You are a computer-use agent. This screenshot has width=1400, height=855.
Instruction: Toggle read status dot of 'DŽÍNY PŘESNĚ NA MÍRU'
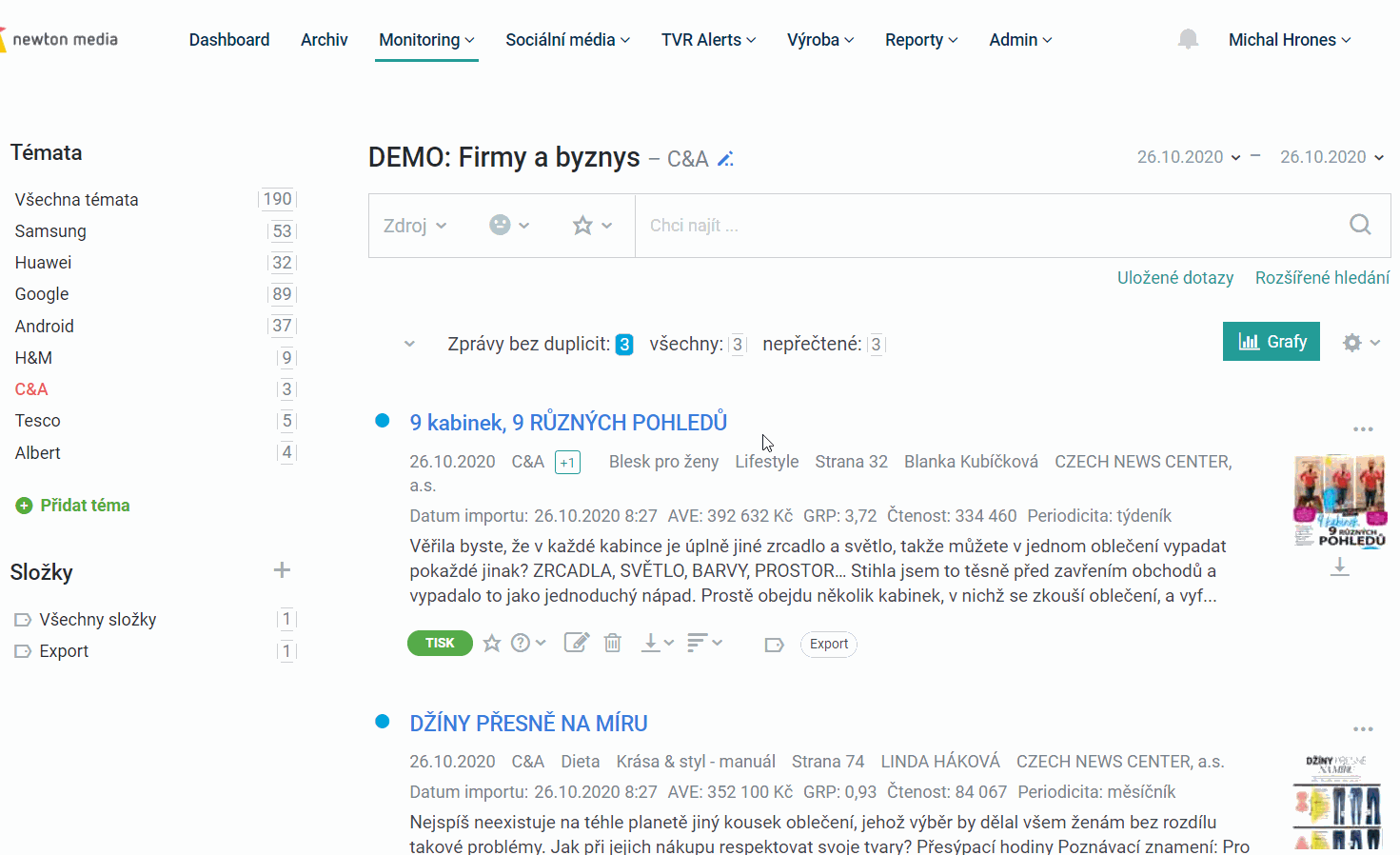pos(383,722)
